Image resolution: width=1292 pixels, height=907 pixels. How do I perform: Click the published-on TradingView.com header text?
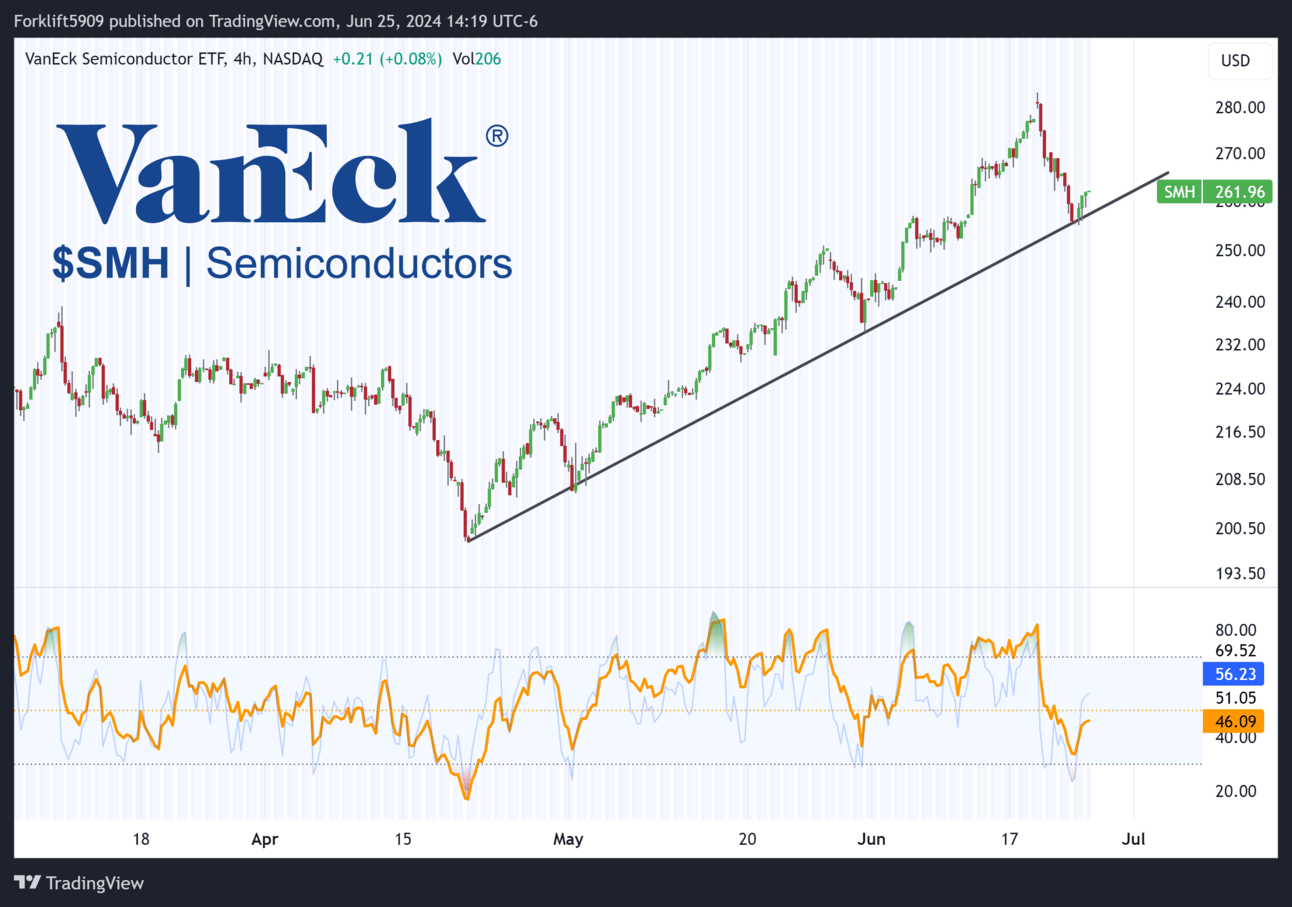[276, 20]
